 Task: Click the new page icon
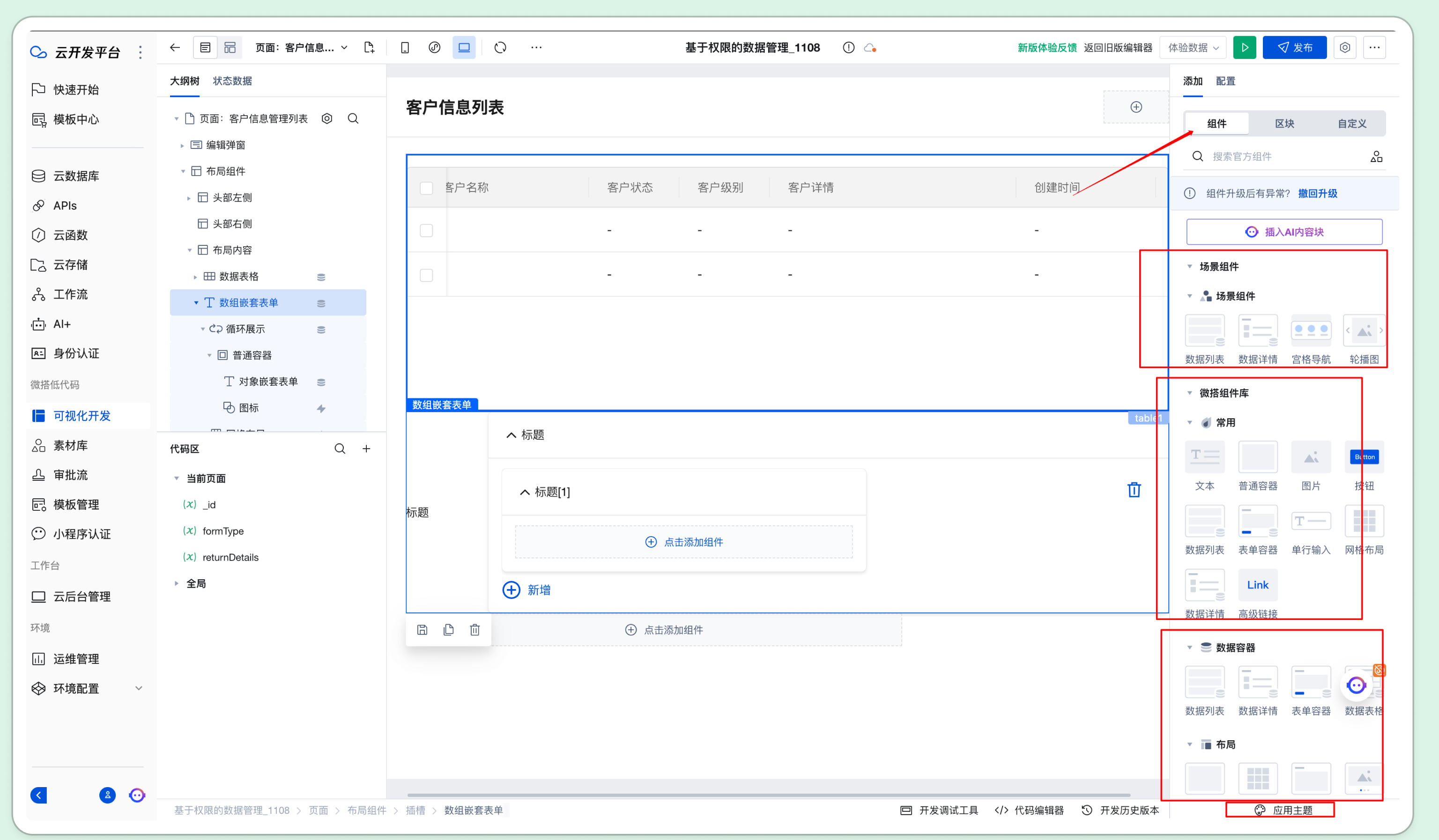click(370, 47)
